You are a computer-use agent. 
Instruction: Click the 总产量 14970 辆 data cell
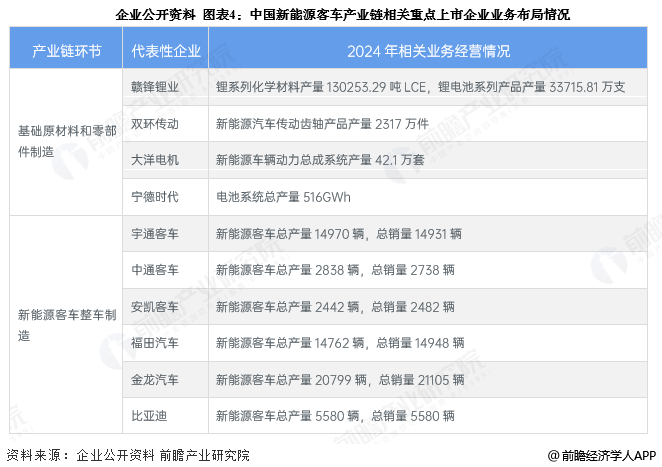tap(428, 234)
